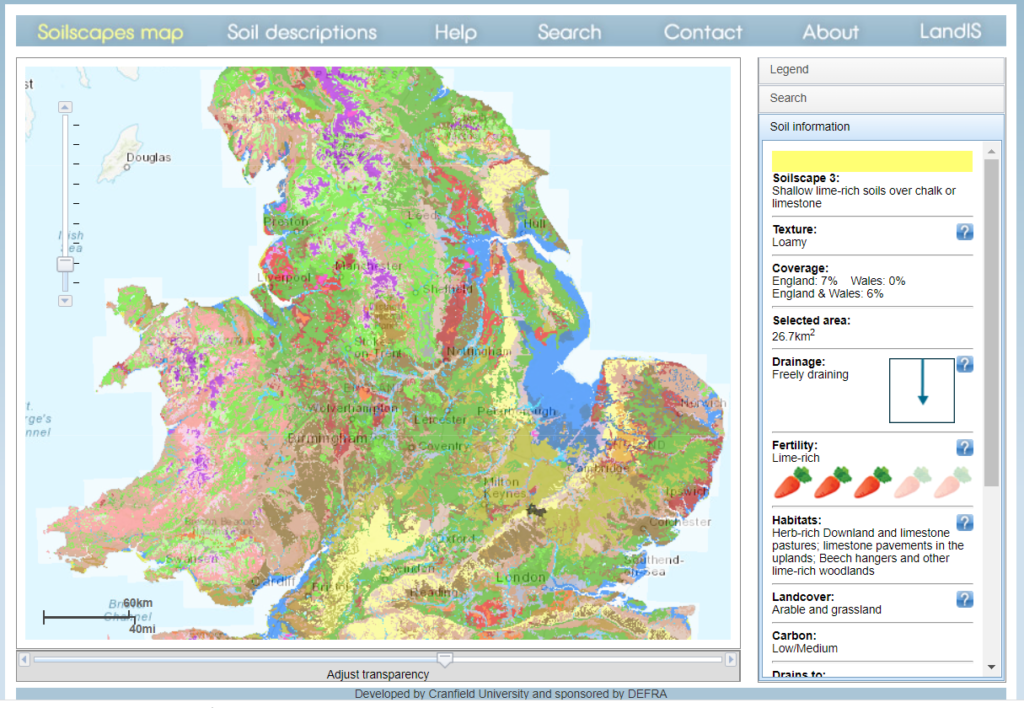1024x708 pixels.
Task: Open the About page
Action: coord(831,32)
